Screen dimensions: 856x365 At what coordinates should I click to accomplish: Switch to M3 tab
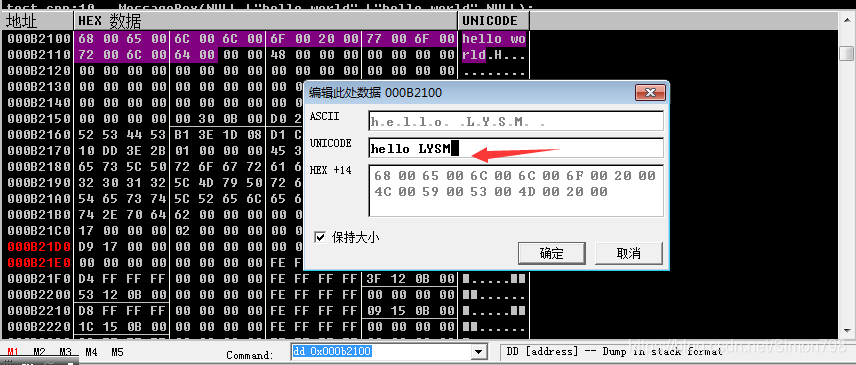[x=65, y=352]
